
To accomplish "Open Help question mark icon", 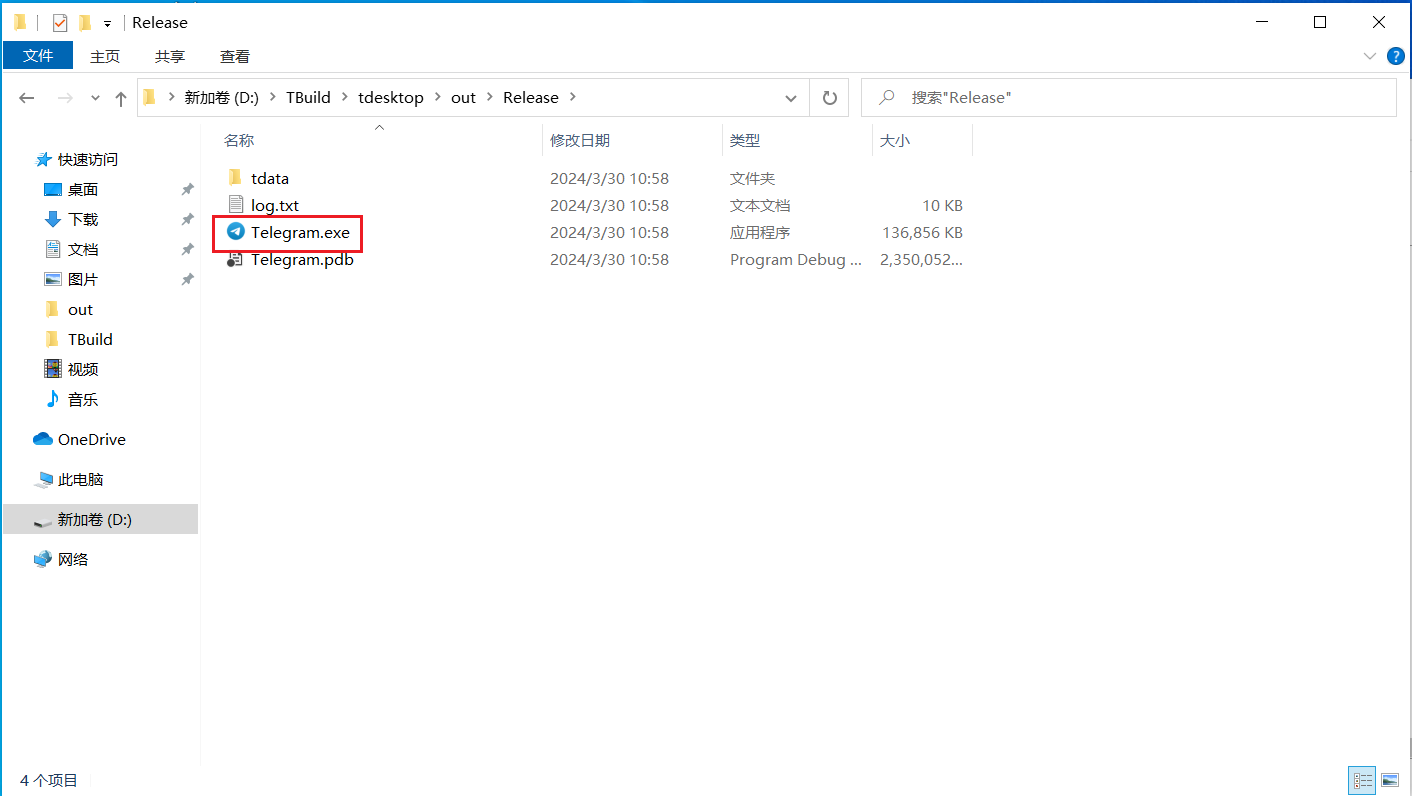I will (1396, 56).
